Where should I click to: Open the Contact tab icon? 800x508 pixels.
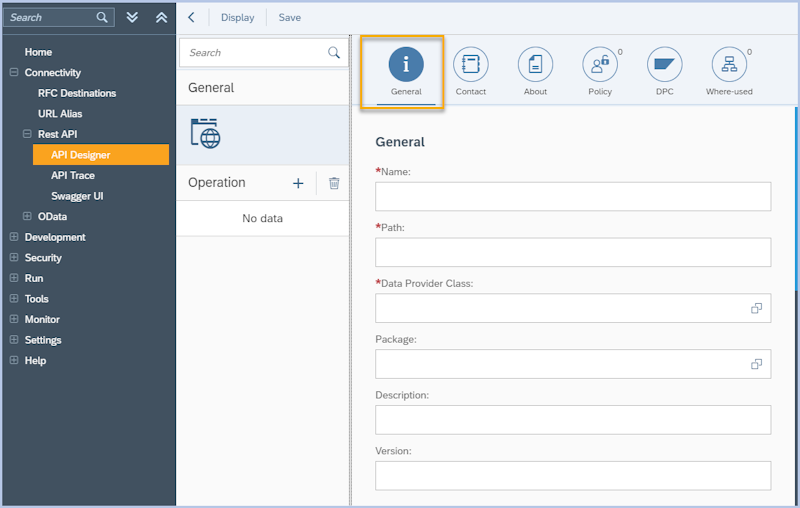(x=470, y=66)
